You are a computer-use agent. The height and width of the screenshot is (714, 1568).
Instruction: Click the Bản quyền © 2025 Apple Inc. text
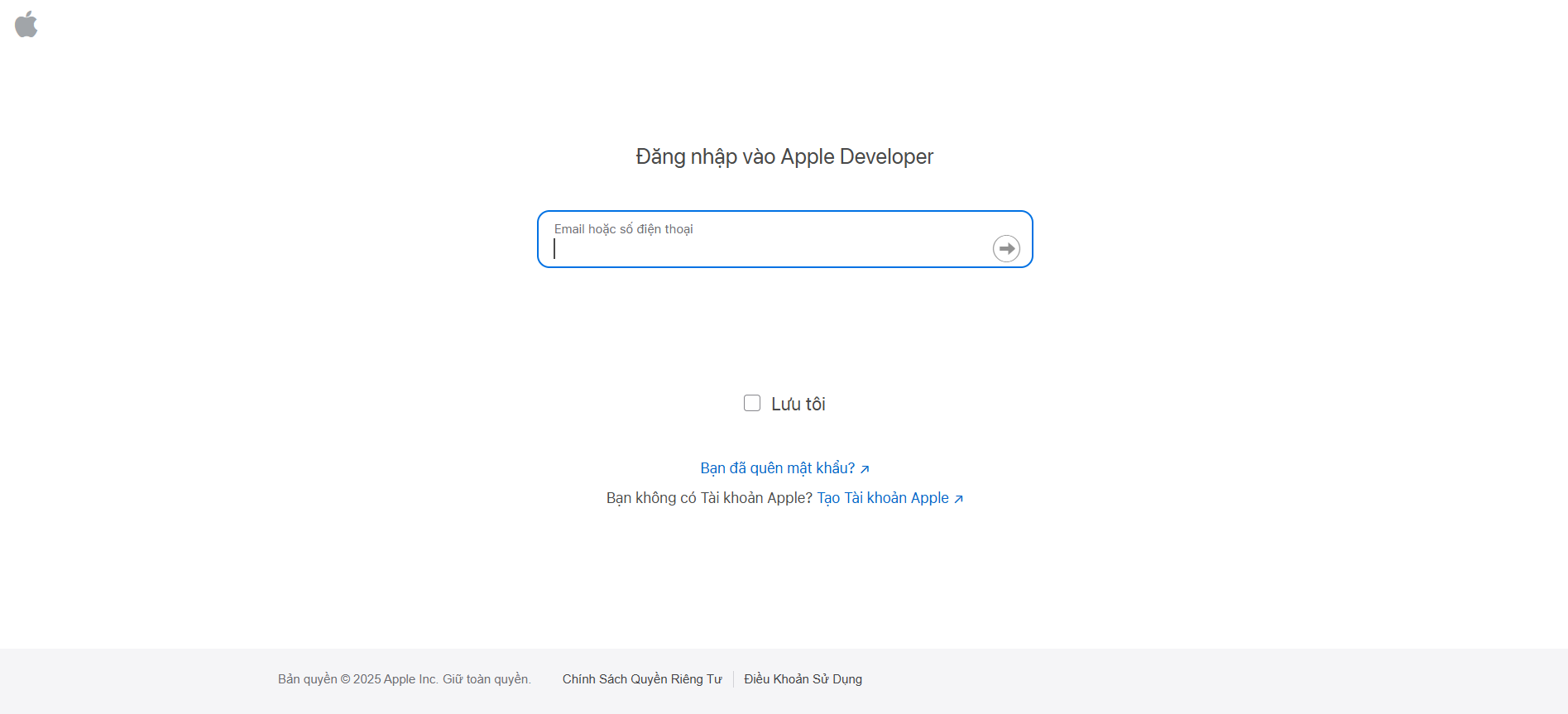coord(358,679)
